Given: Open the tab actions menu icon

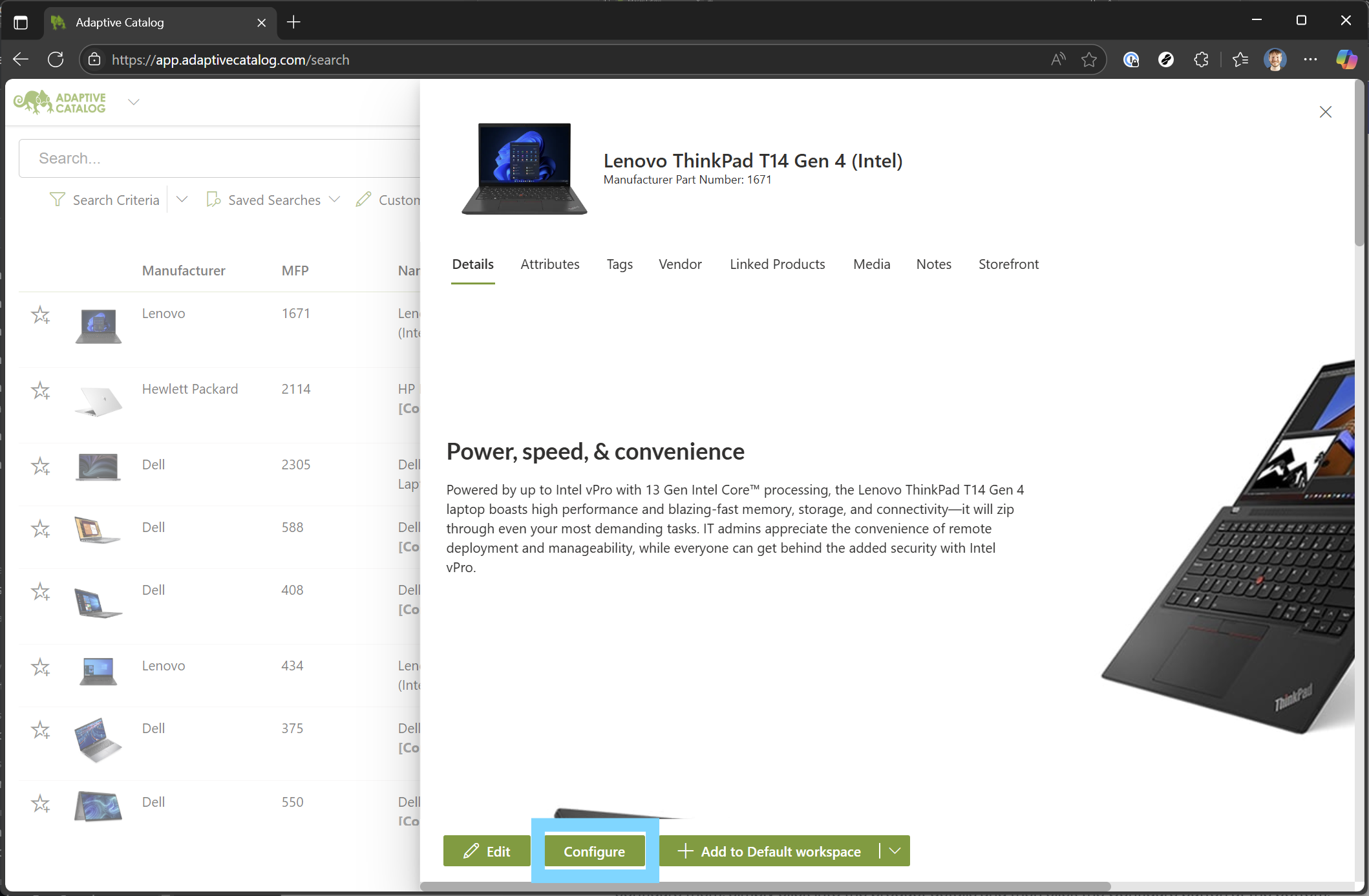Looking at the screenshot, I should tap(21, 23).
